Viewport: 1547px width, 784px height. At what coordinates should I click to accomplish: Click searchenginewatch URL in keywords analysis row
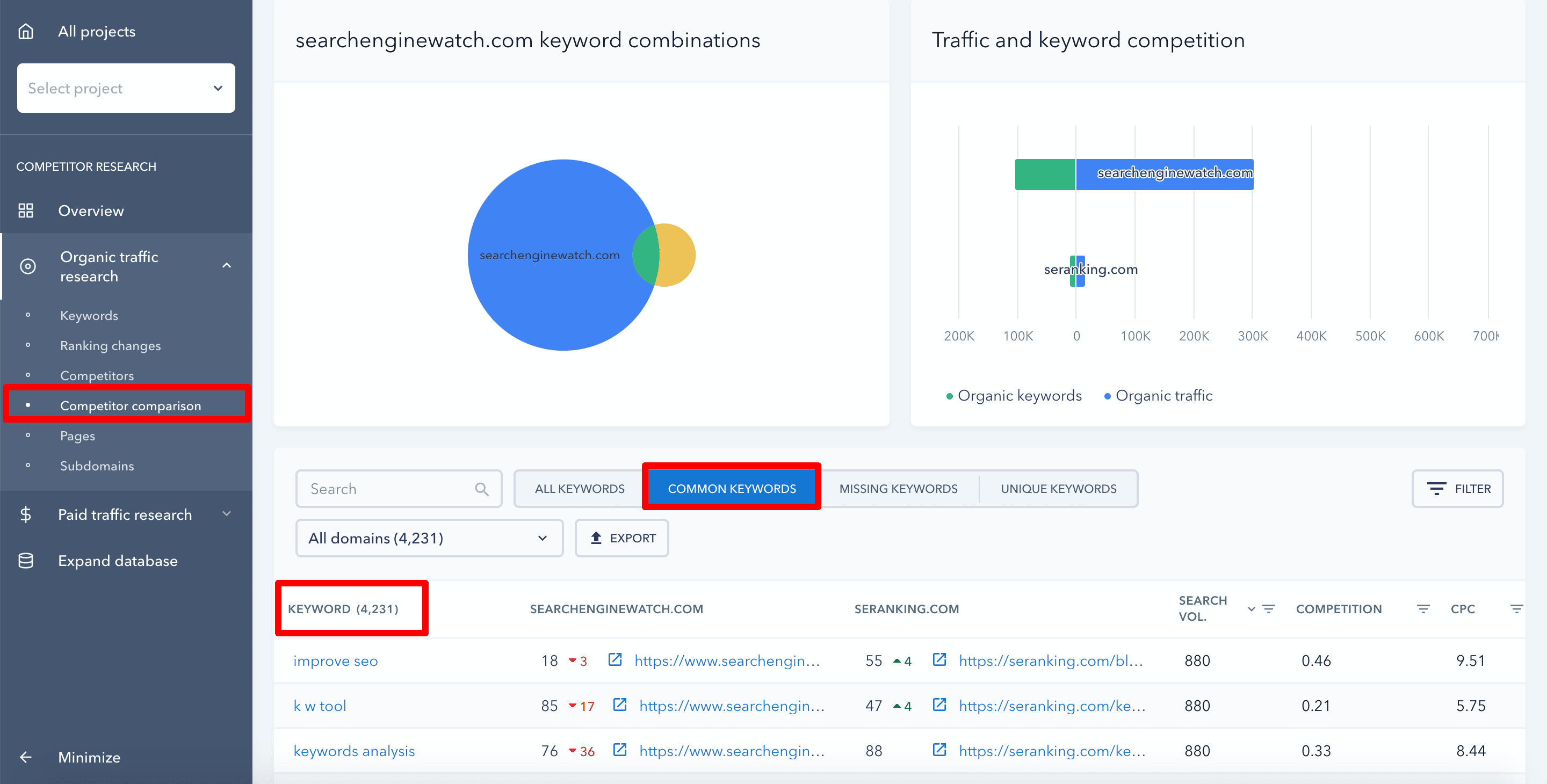[x=732, y=751]
